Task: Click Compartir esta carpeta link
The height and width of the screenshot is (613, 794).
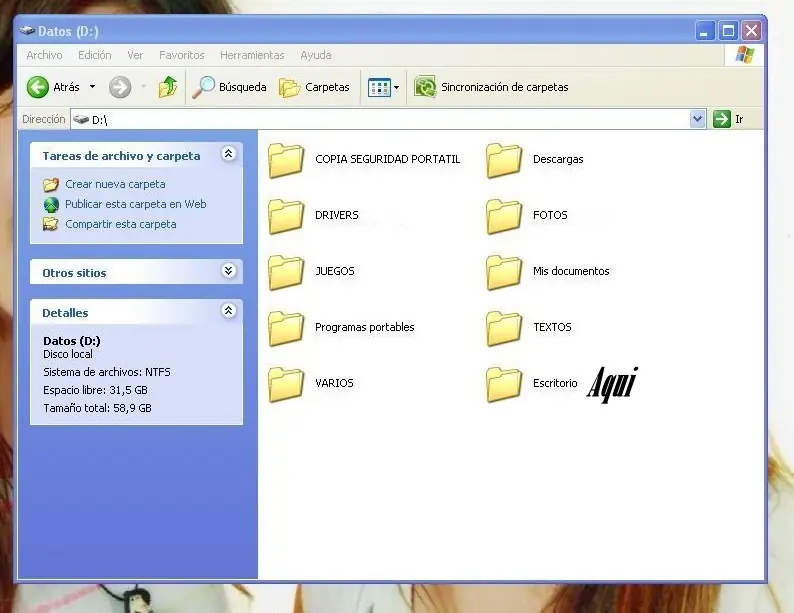Action: (x=121, y=224)
